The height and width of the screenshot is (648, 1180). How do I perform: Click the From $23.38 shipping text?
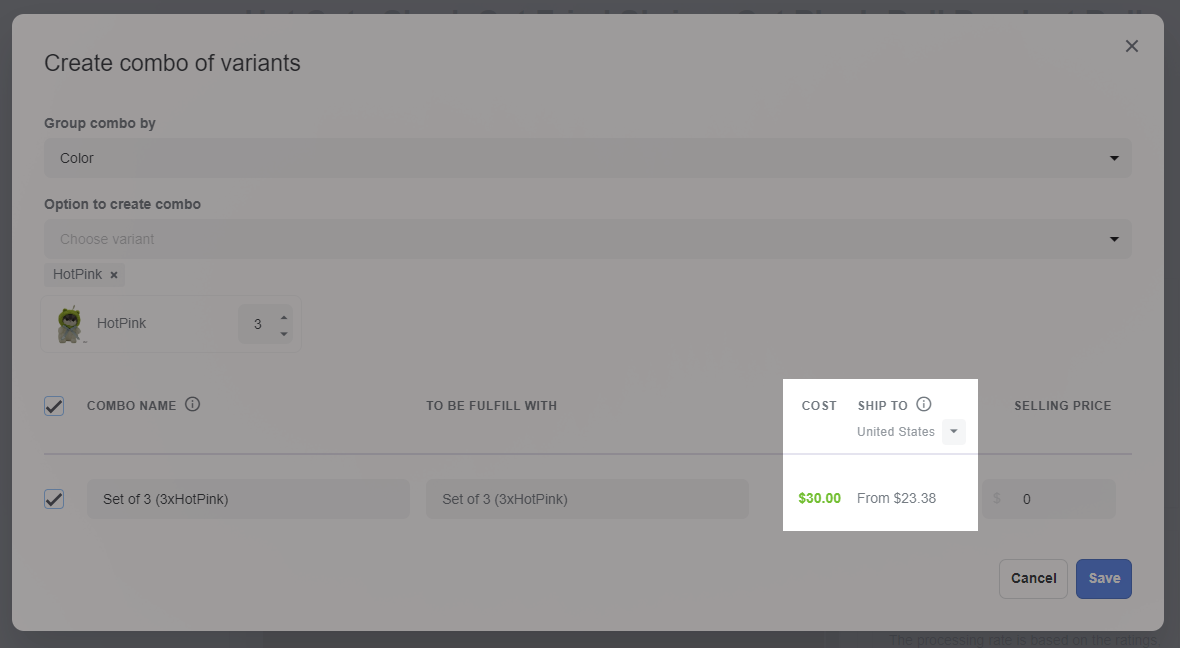click(x=896, y=498)
